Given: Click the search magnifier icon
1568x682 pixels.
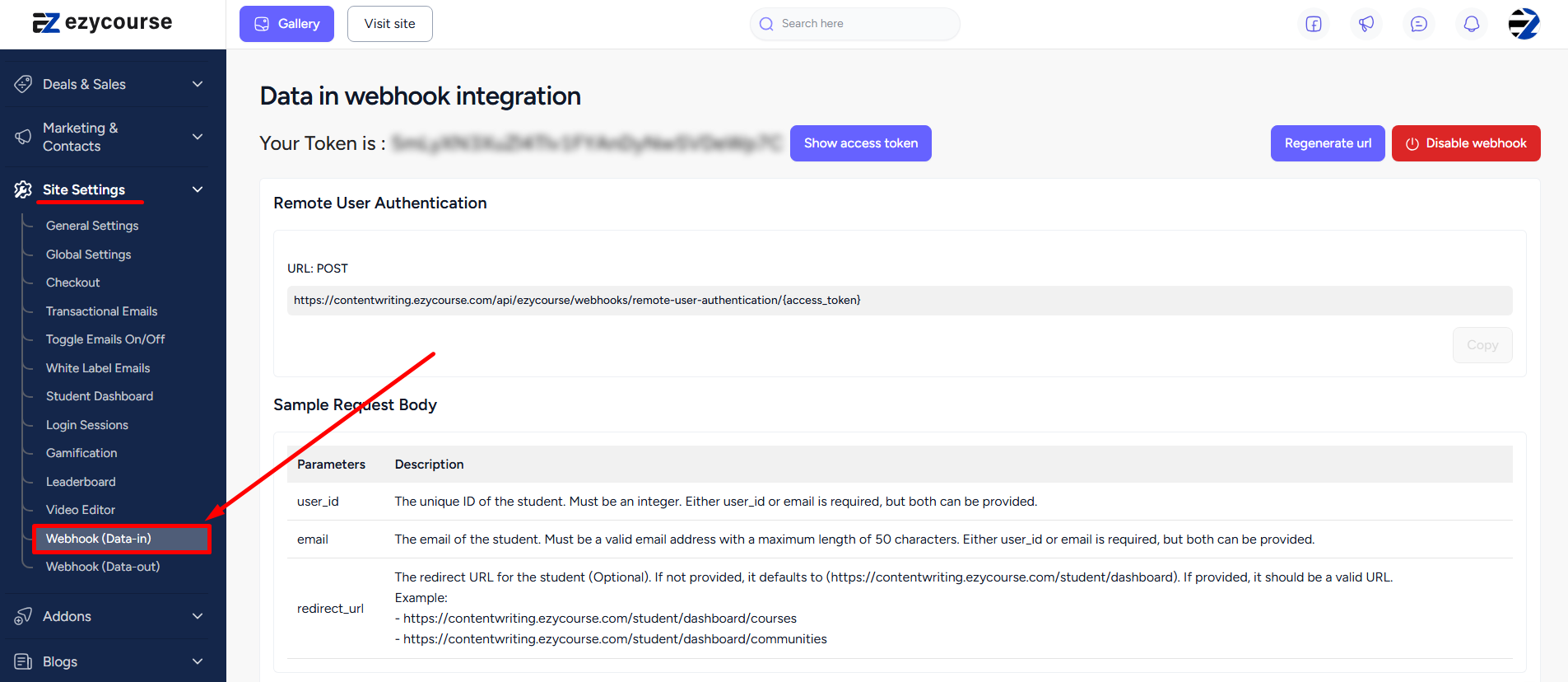Looking at the screenshot, I should click(766, 24).
